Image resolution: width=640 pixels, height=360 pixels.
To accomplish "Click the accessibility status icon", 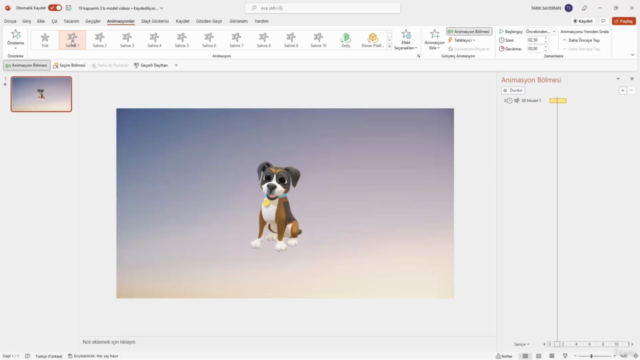I will pyautogui.click(x=70, y=356).
